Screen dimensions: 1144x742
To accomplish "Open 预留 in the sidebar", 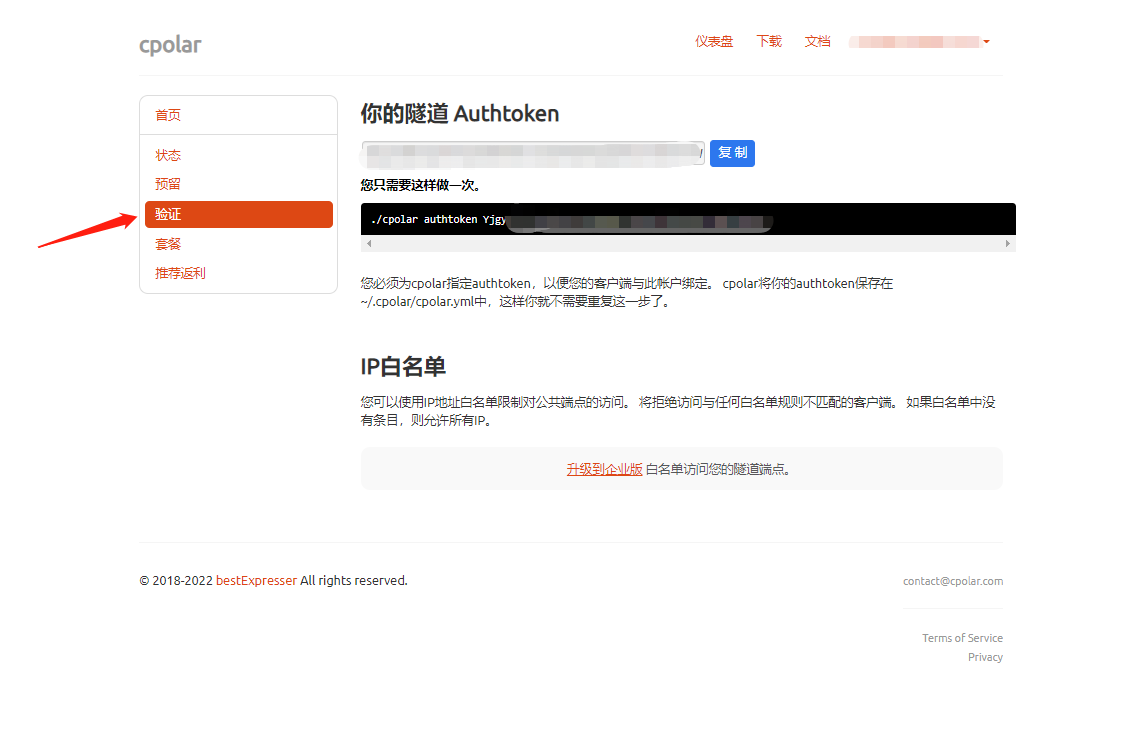I will [x=168, y=185].
